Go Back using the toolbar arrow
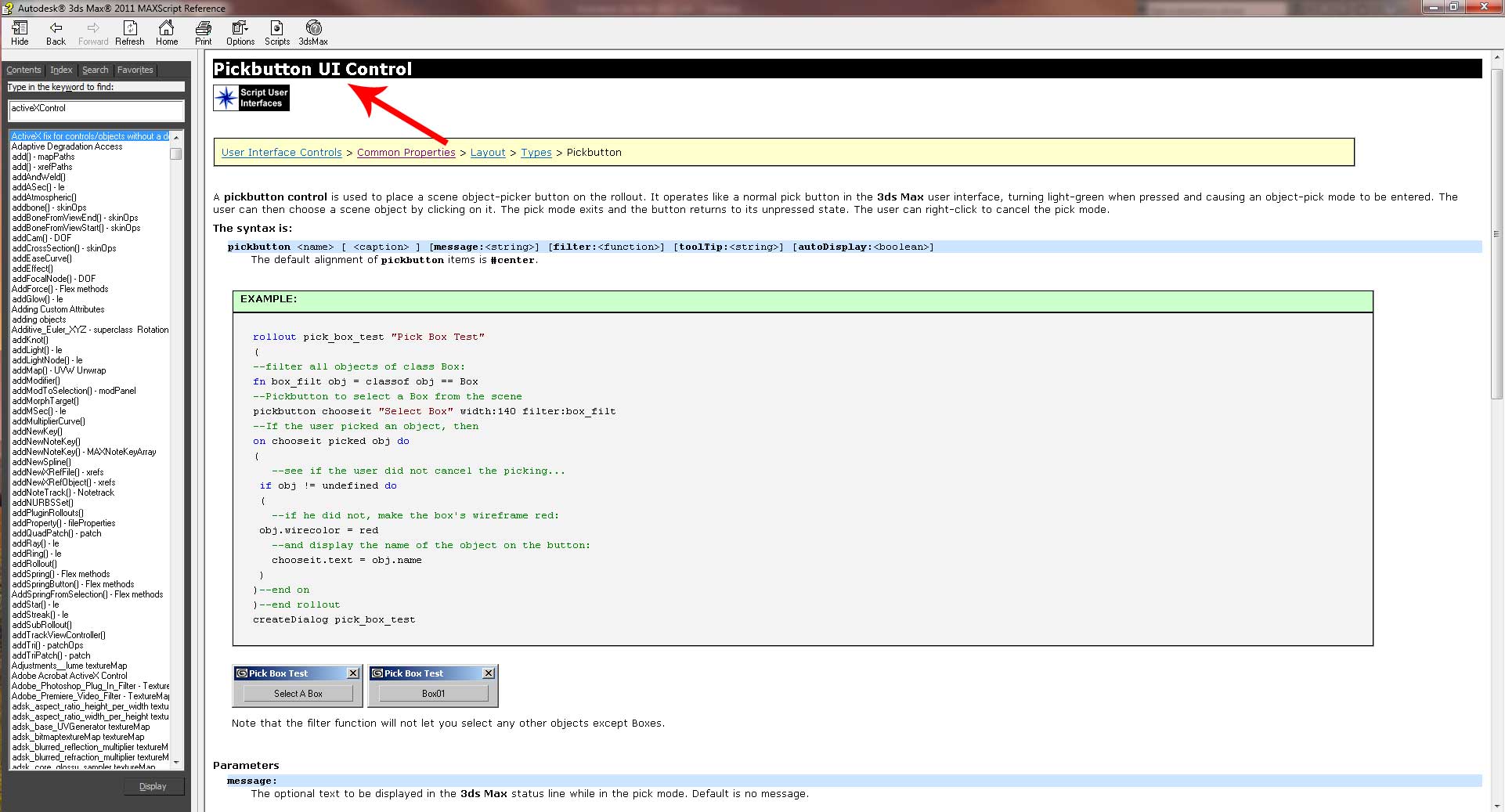The image size is (1505, 812). point(56,33)
